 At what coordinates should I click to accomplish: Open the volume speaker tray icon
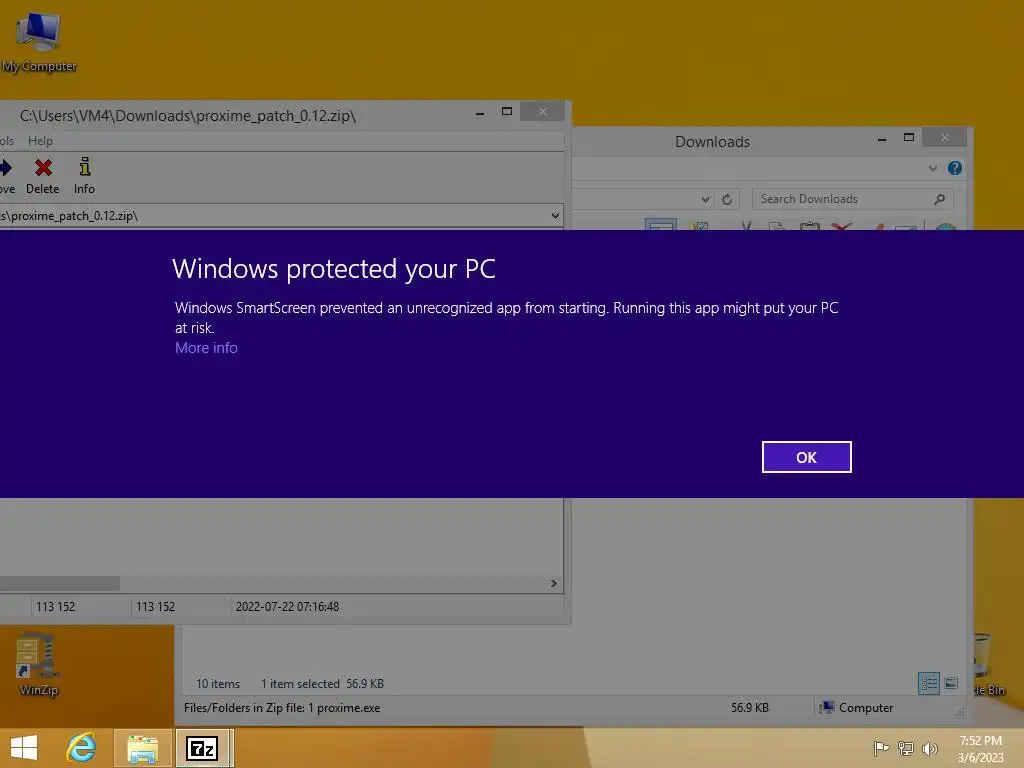(x=929, y=748)
